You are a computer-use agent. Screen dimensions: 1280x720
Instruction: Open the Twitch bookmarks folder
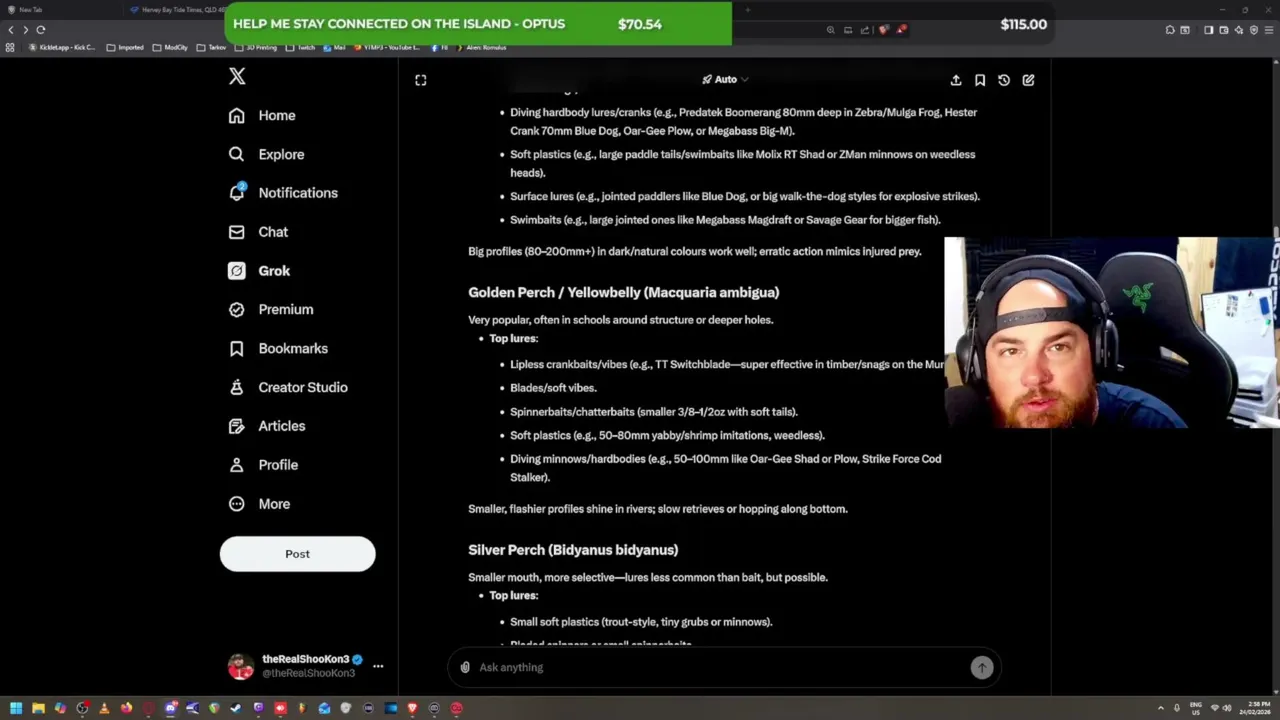(x=301, y=47)
